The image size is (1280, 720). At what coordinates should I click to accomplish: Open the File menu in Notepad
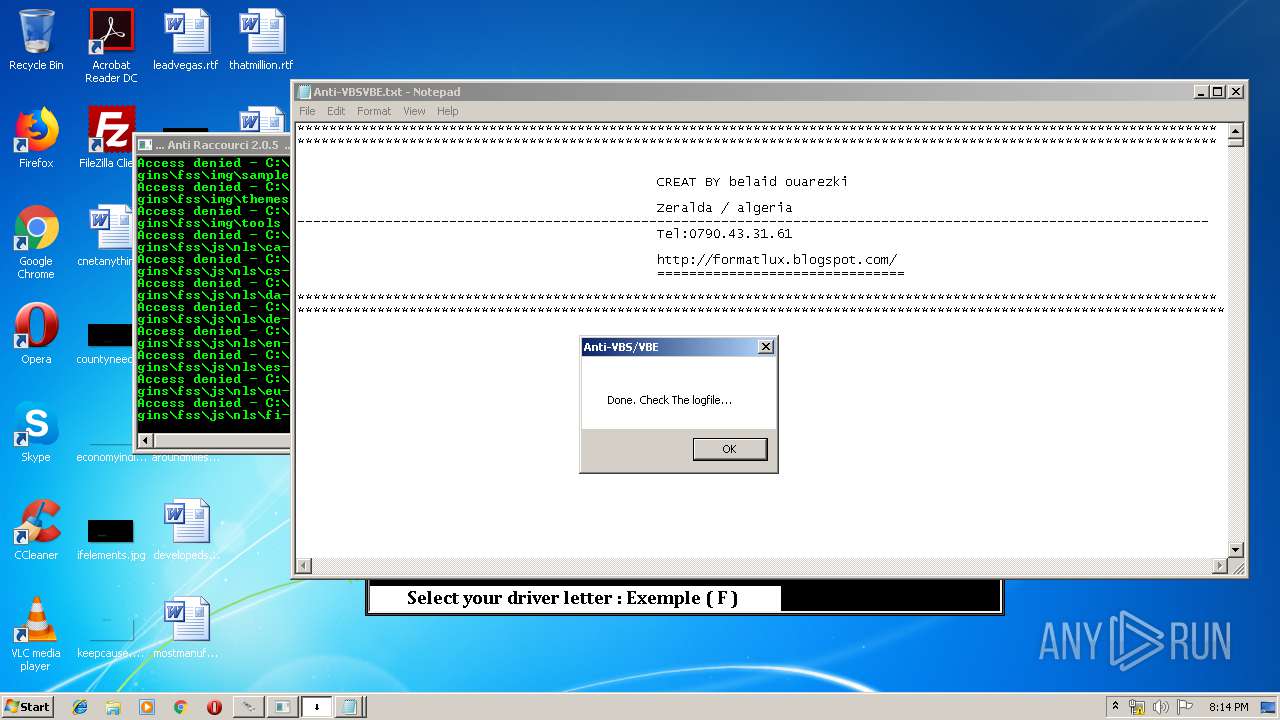[x=307, y=111]
